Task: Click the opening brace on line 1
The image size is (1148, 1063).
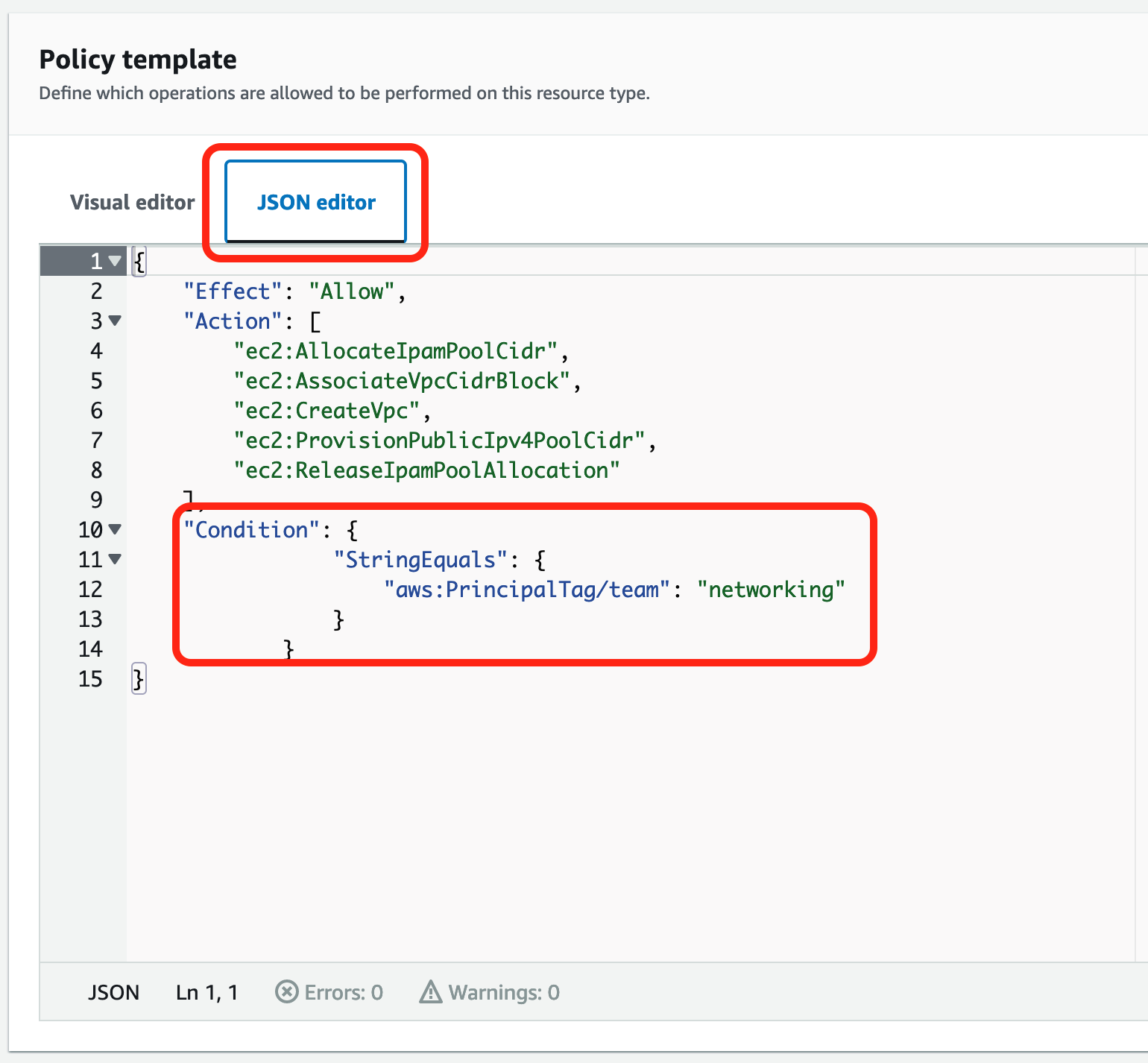Action: click(139, 261)
